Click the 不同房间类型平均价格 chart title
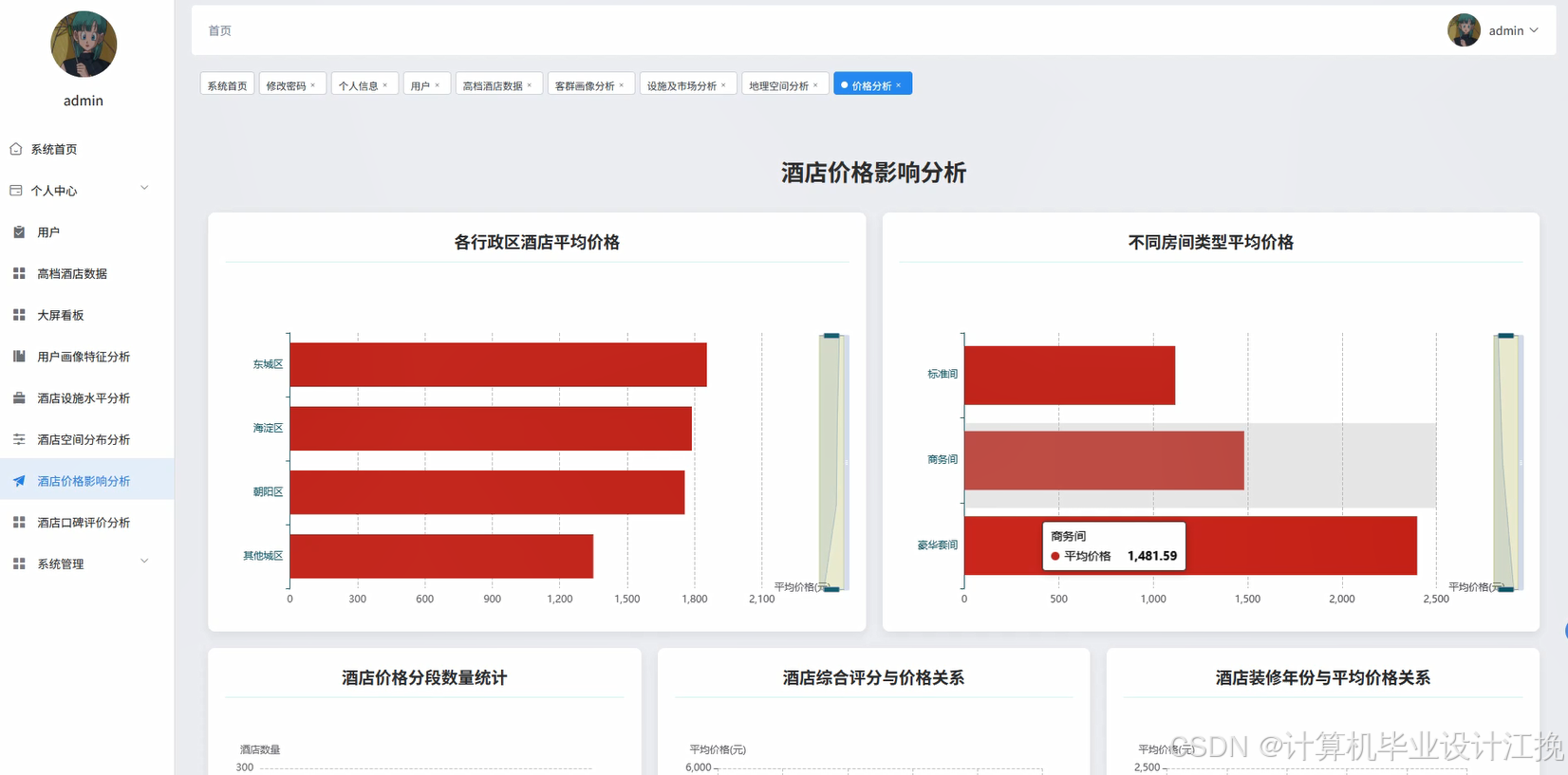Screen dimensions: 1568x775 [1211, 242]
